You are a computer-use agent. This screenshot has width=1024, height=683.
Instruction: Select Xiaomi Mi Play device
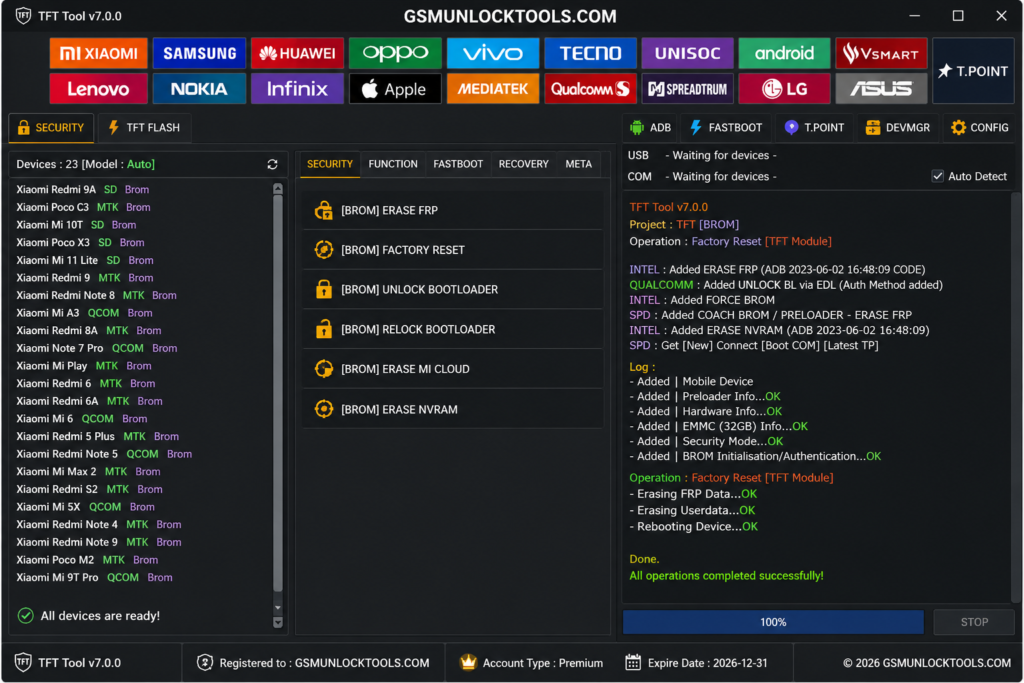pos(84,366)
